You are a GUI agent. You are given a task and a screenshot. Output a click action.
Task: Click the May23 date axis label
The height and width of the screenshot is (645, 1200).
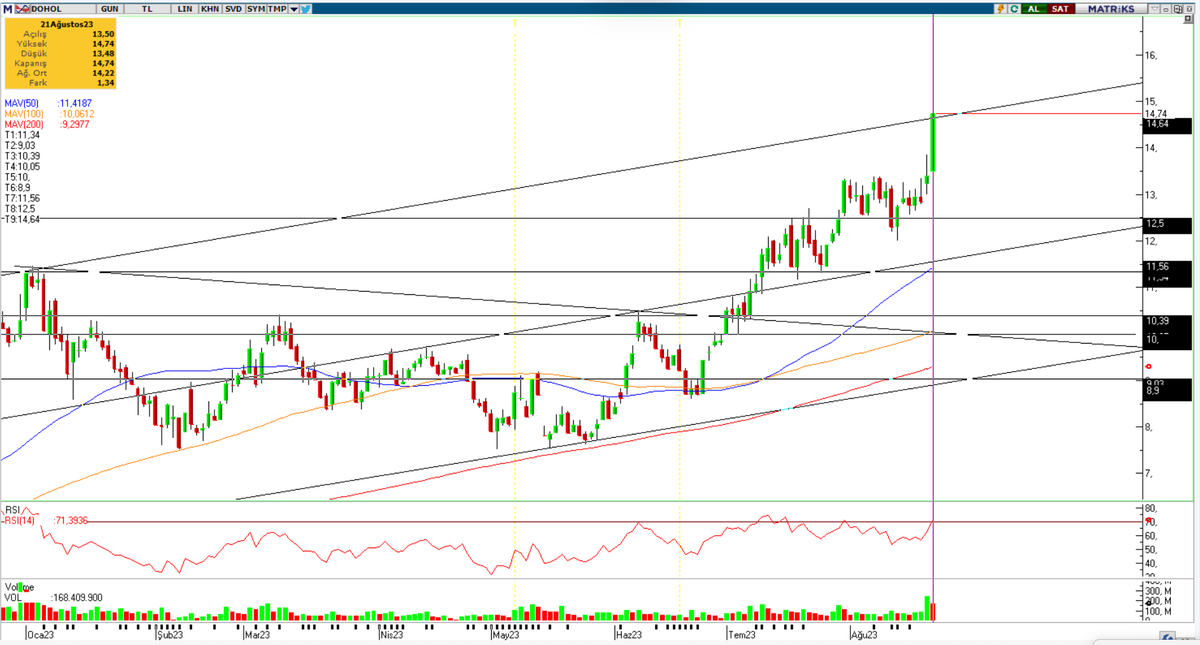click(505, 634)
